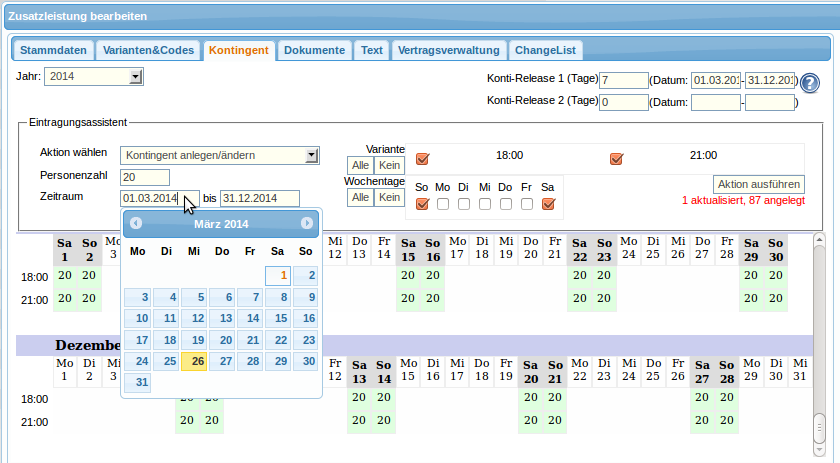
Task: Uncheck the Saturday (Sa) weekday checkbox
Action: tap(548, 204)
